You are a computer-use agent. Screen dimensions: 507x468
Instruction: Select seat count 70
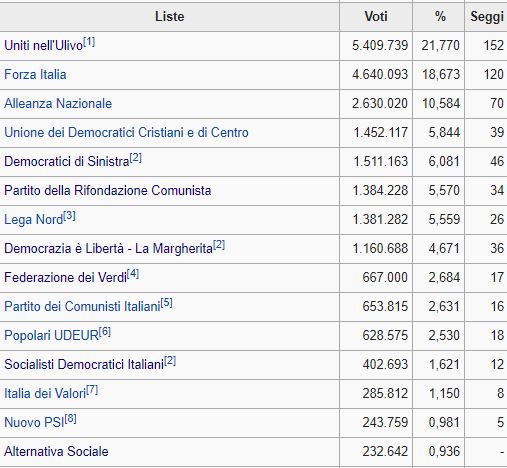coord(497,103)
